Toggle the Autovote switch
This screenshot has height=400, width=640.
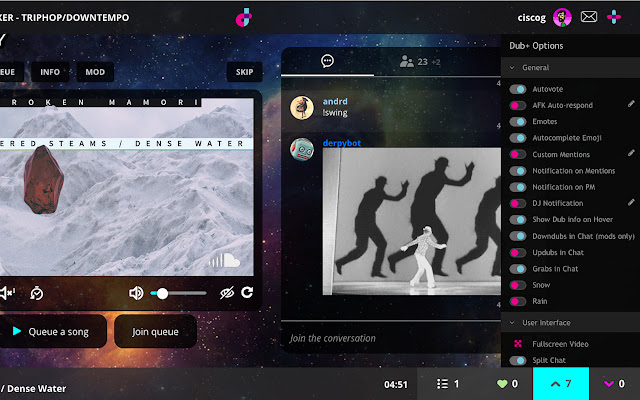coord(518,89)
